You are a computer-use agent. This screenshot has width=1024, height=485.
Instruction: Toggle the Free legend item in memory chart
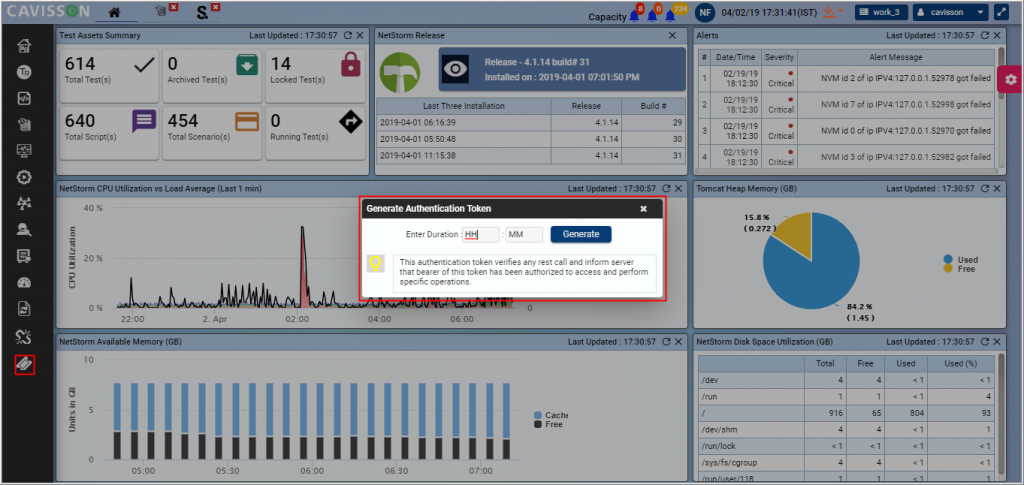[x=548, y=424]
